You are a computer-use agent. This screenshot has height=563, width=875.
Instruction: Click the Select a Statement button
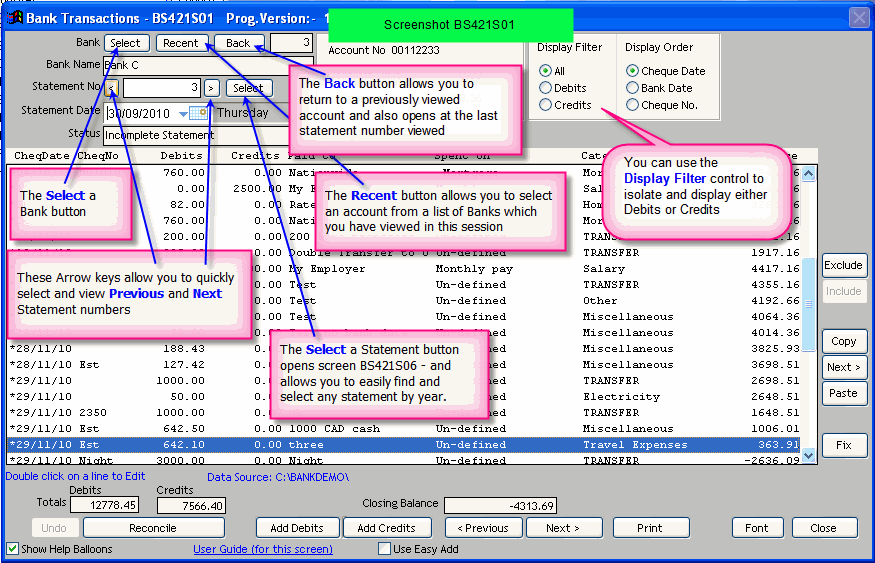point(249,88)
